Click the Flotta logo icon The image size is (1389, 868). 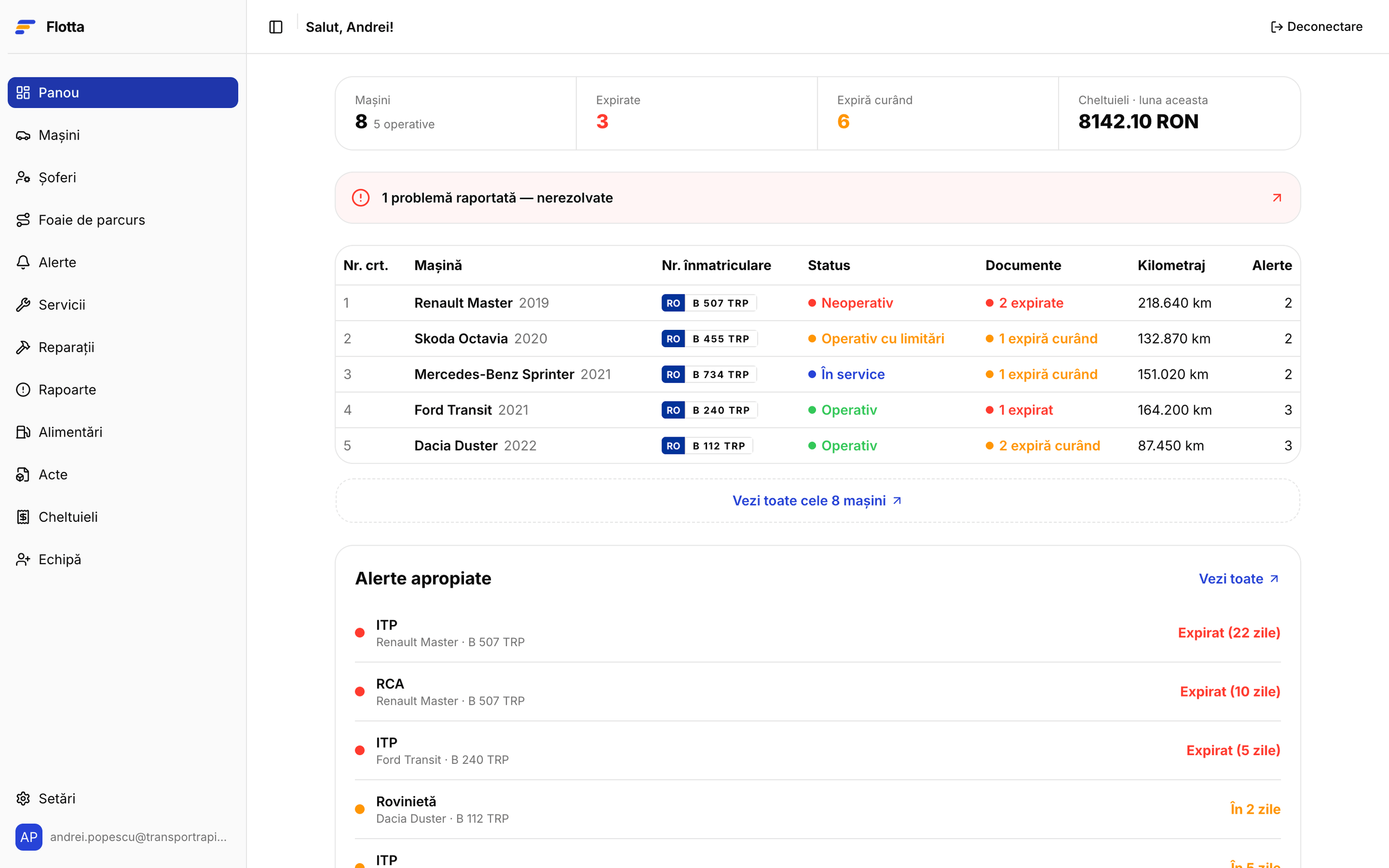26,27
